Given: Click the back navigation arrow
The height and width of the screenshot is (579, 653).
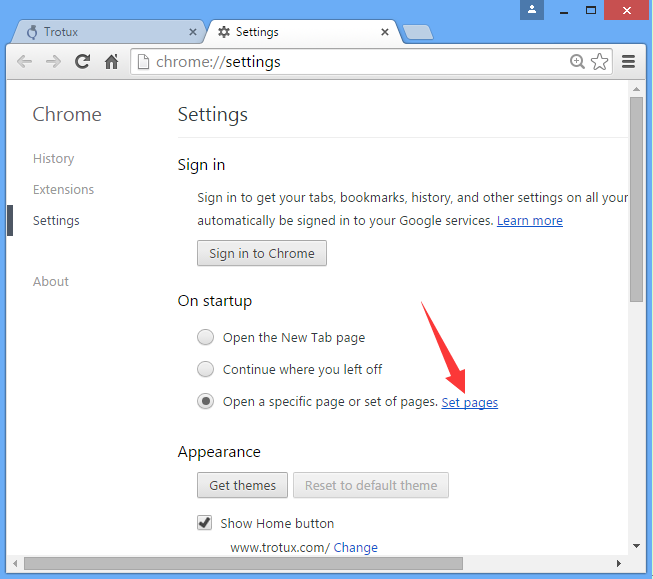Looking at the screenshot, I should (25, 62).
